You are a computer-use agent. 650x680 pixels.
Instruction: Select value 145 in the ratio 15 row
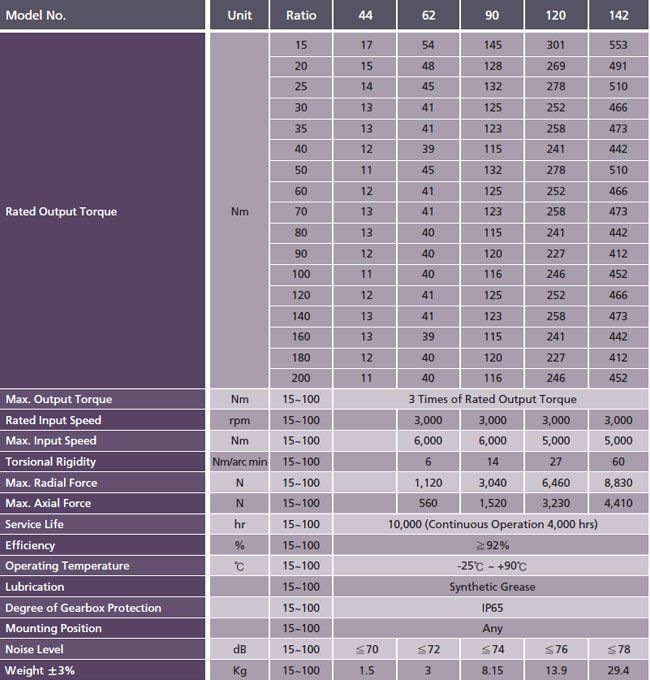[492, 45]
